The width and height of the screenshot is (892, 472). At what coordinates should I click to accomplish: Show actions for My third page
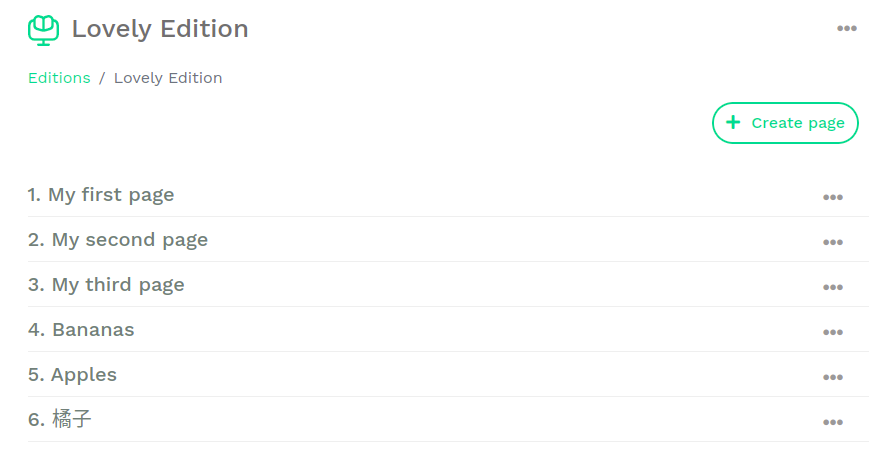tap(833, 287)
